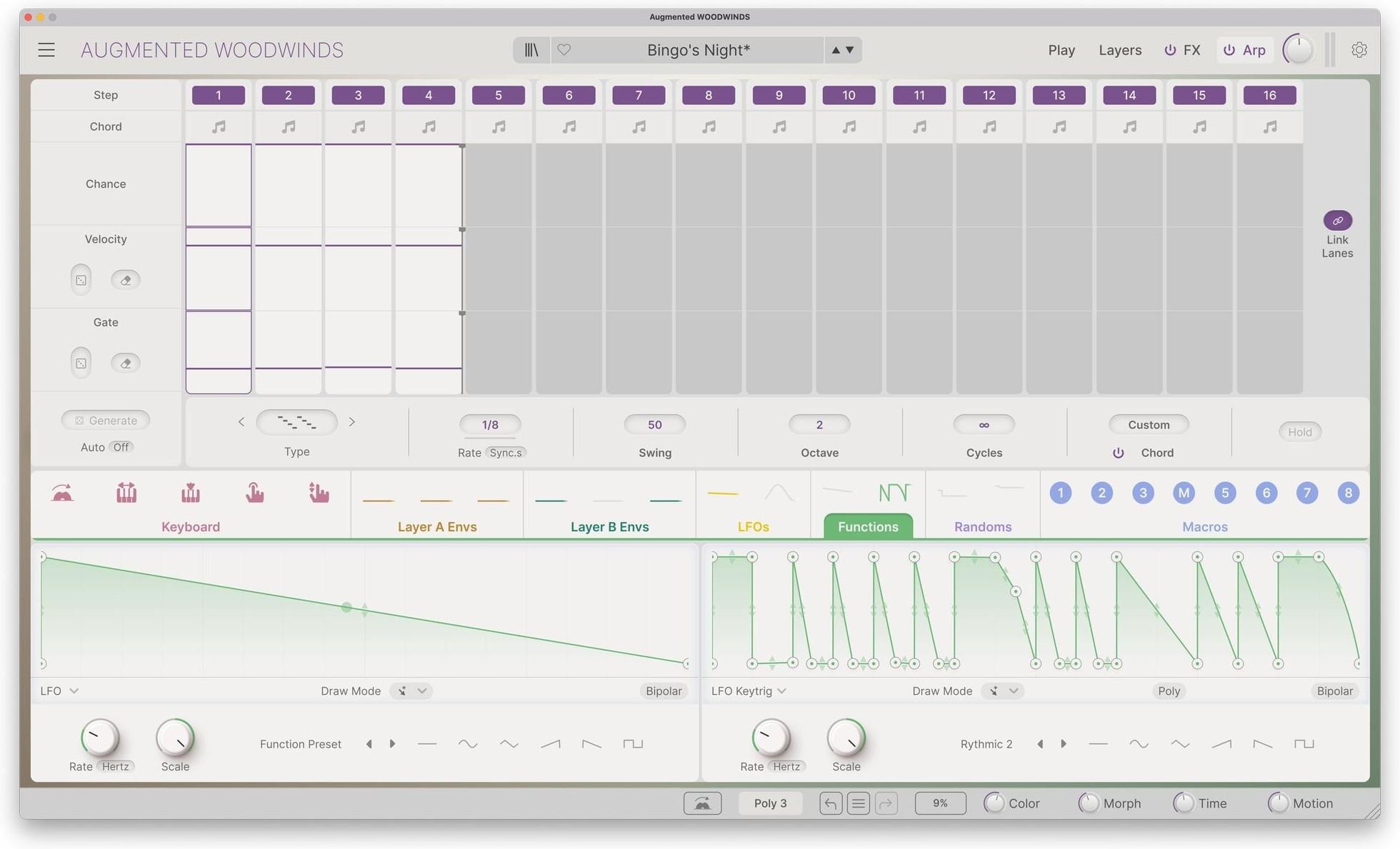Toggle Bipolar on the left function
The width and height of the screenshot is (1400, 849).
tap(664, 691)
